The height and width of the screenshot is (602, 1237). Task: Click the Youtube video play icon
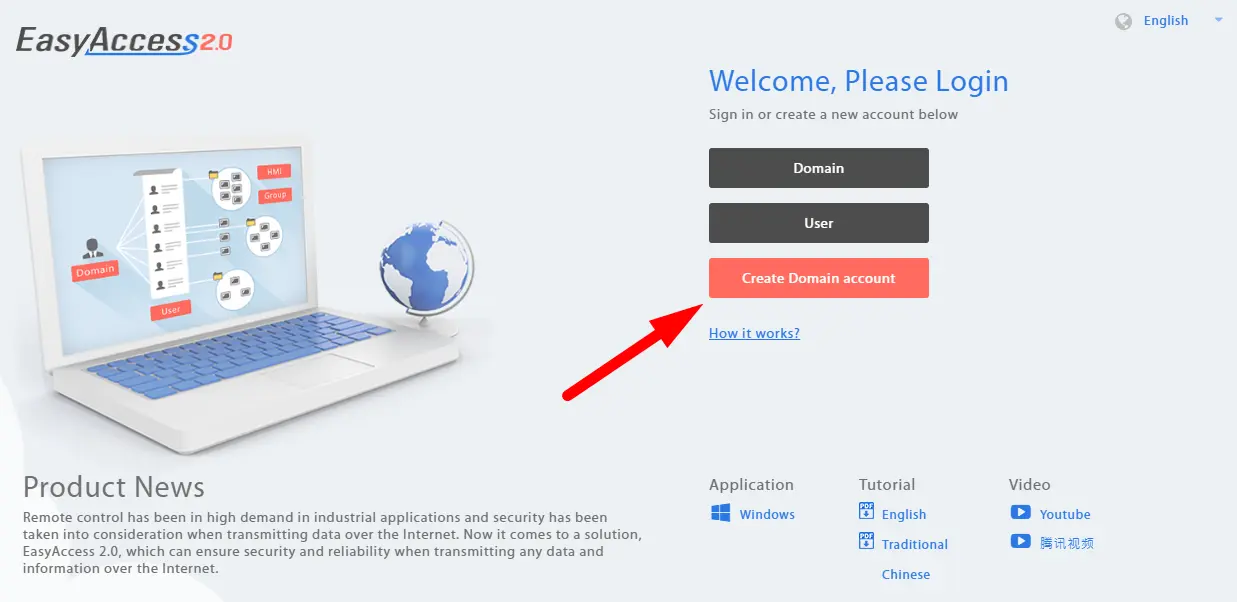1020,512
